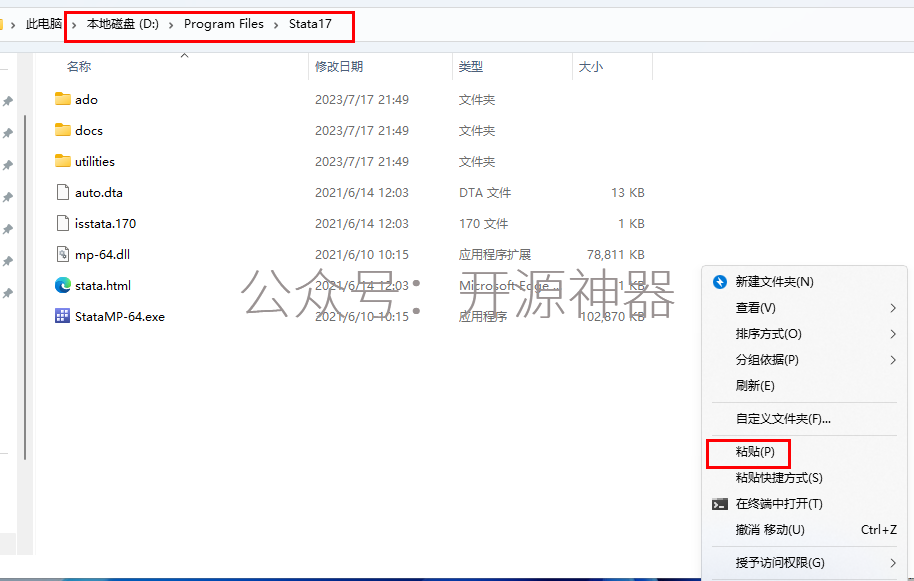Viewport: 914px width, 581px height.
Task: Click date 2021/6/14 12:03 of auto.dta
Action: pyautogui.click(x=362, y=192)
